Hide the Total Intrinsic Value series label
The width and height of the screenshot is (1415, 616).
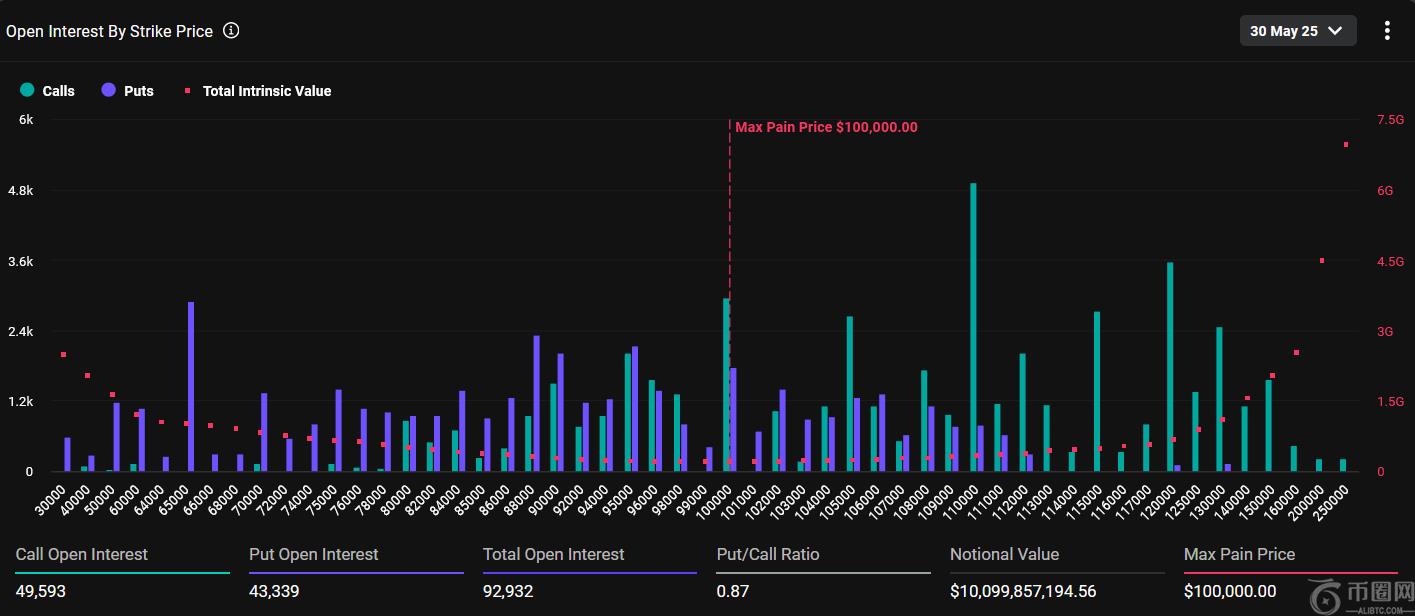pos(266,91)
